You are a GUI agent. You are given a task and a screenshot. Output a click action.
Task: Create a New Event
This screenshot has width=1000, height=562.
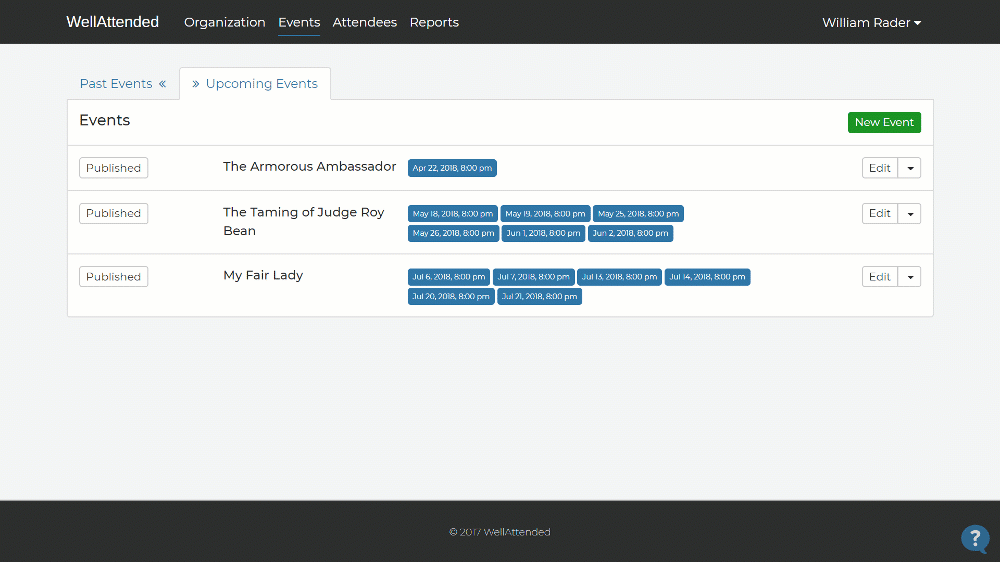[x=884, y=122]
